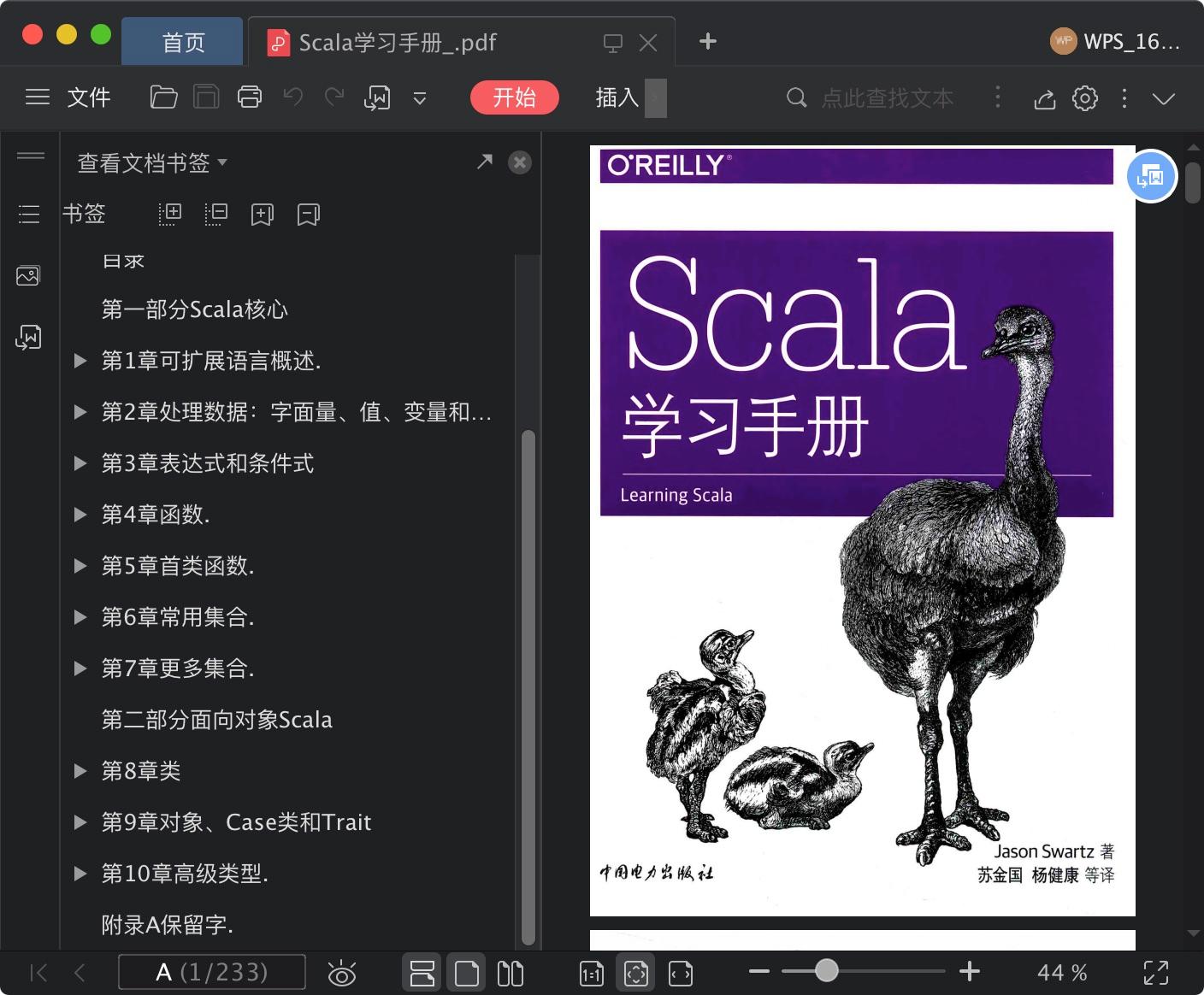This screenshot has width=1204, height=995.
Task: Click zoom in plus button
Action: pos(969,971)
